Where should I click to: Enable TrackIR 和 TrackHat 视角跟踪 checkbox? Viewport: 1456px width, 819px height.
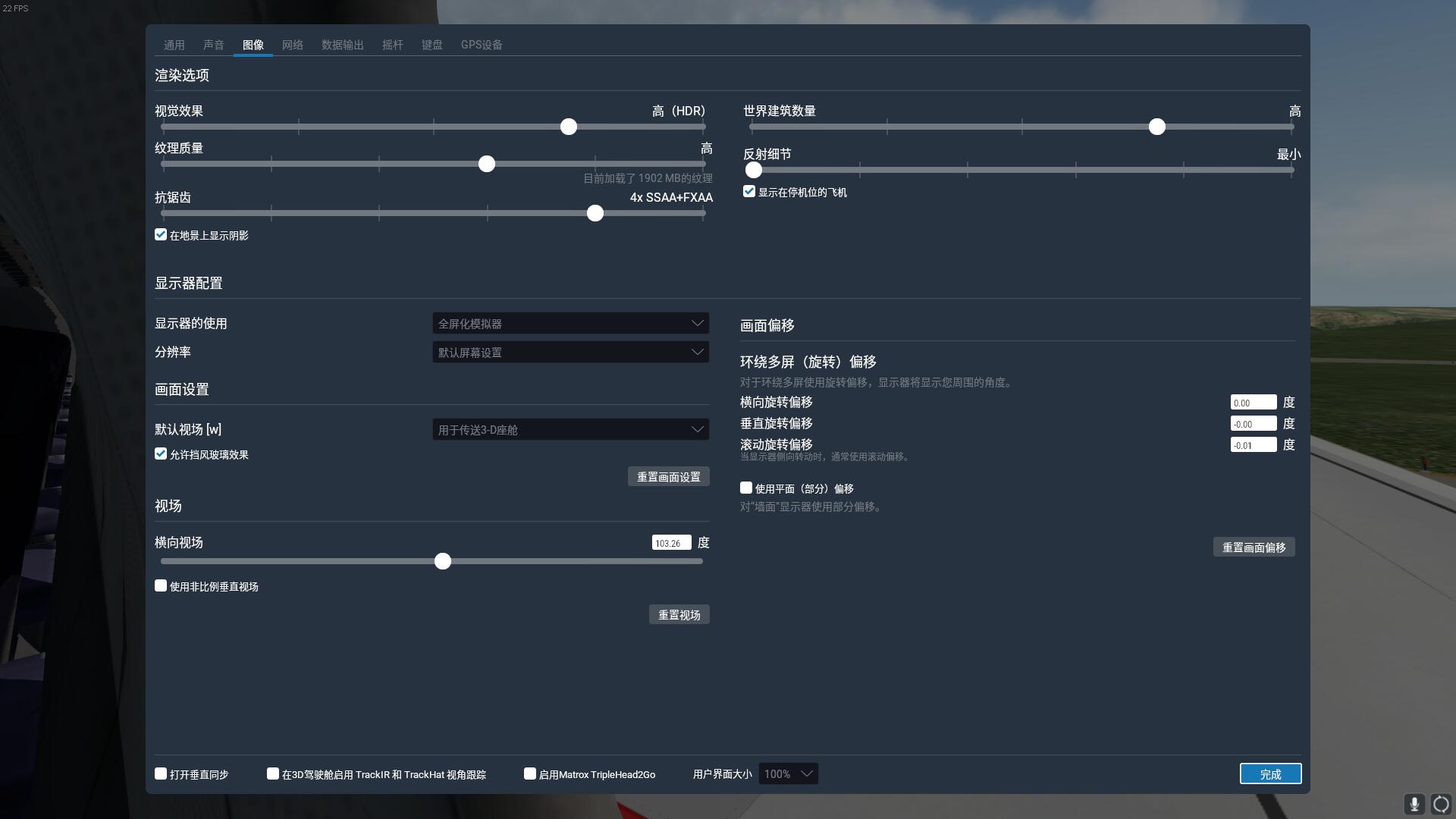tap(273, 773)
